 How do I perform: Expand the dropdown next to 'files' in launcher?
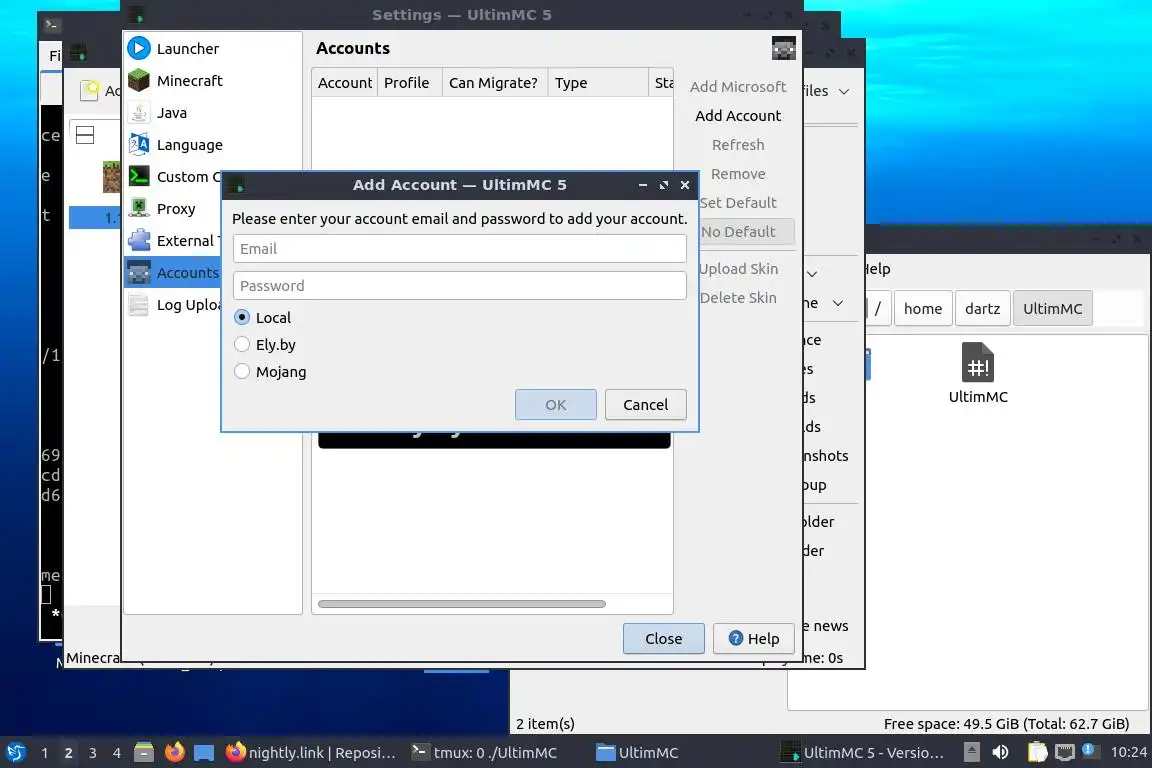(x=844, y=91)
